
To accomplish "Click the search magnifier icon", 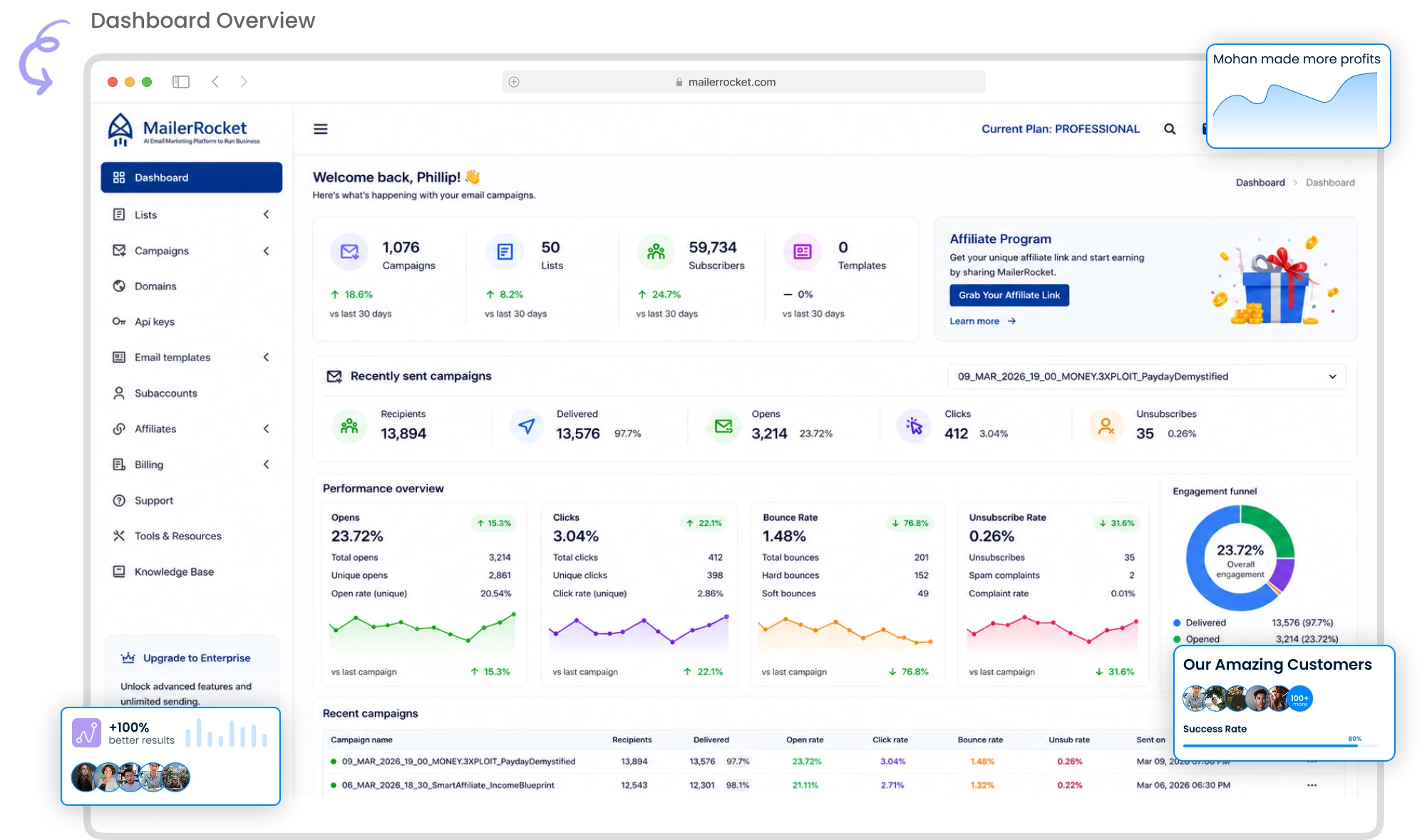I will click(1170, 129).
